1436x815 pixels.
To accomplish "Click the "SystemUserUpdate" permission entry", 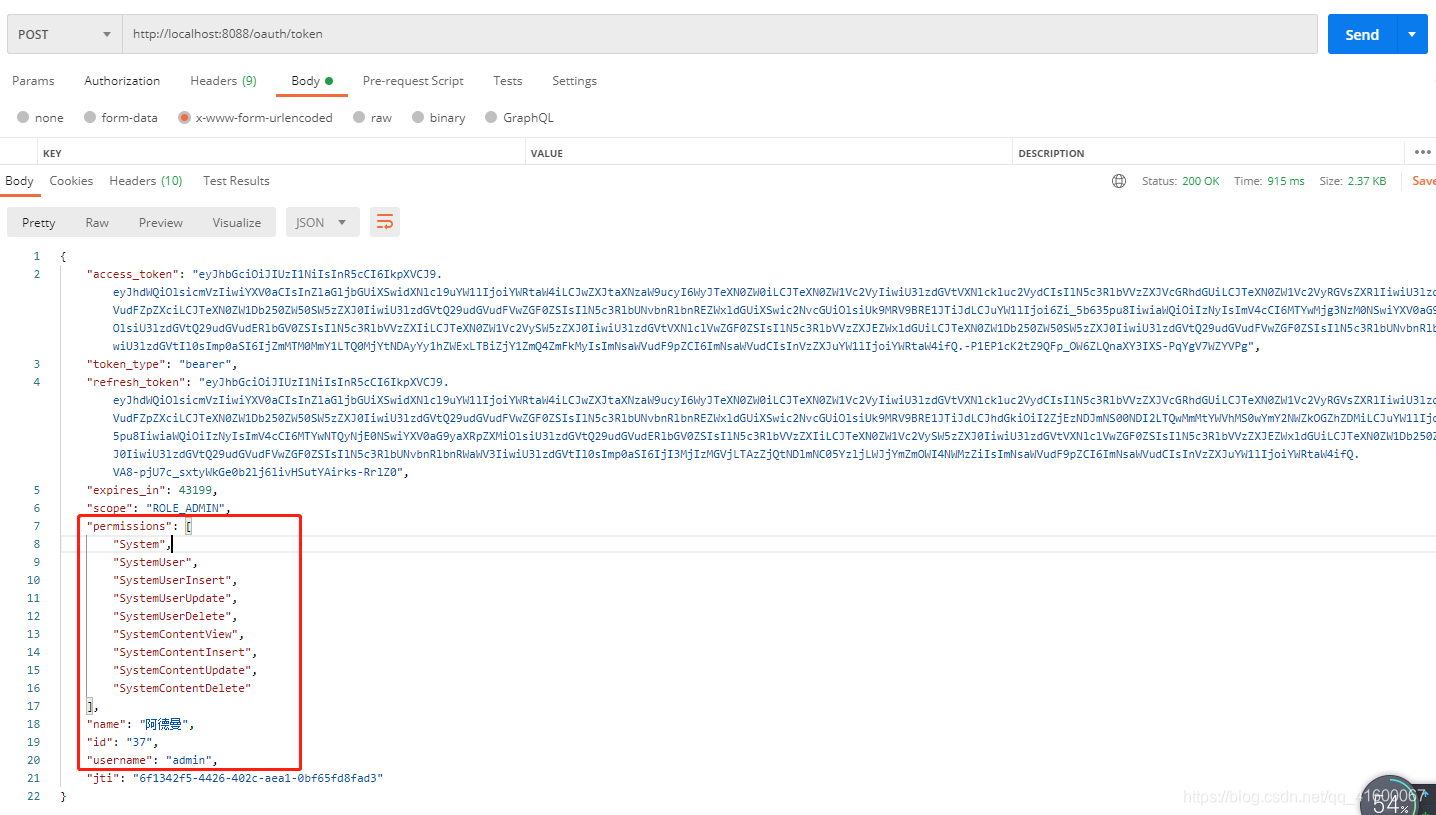I will pyautogui.click(x=172, y=598).
